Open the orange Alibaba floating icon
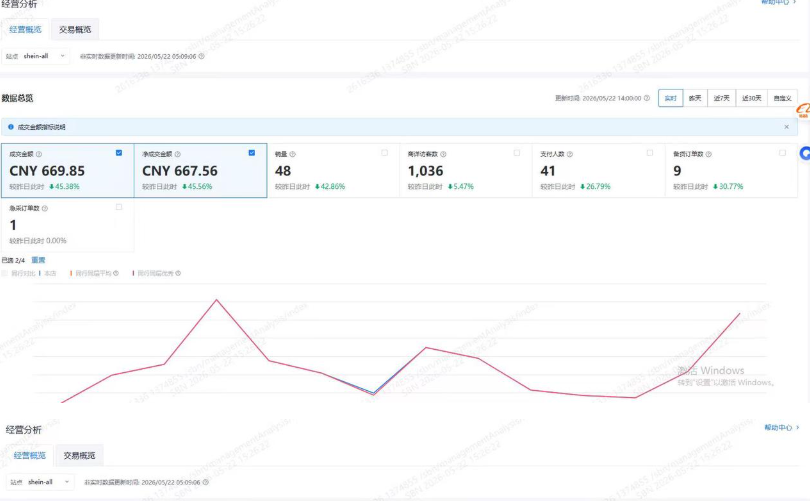Viewport: 810px width, 501px height. click(x=803, y=110)
